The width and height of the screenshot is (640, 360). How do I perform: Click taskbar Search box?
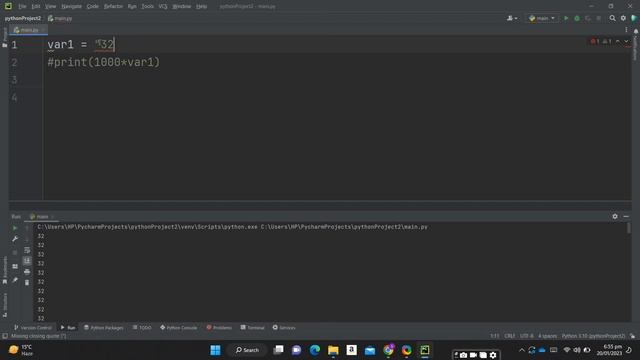click(247, 350)
